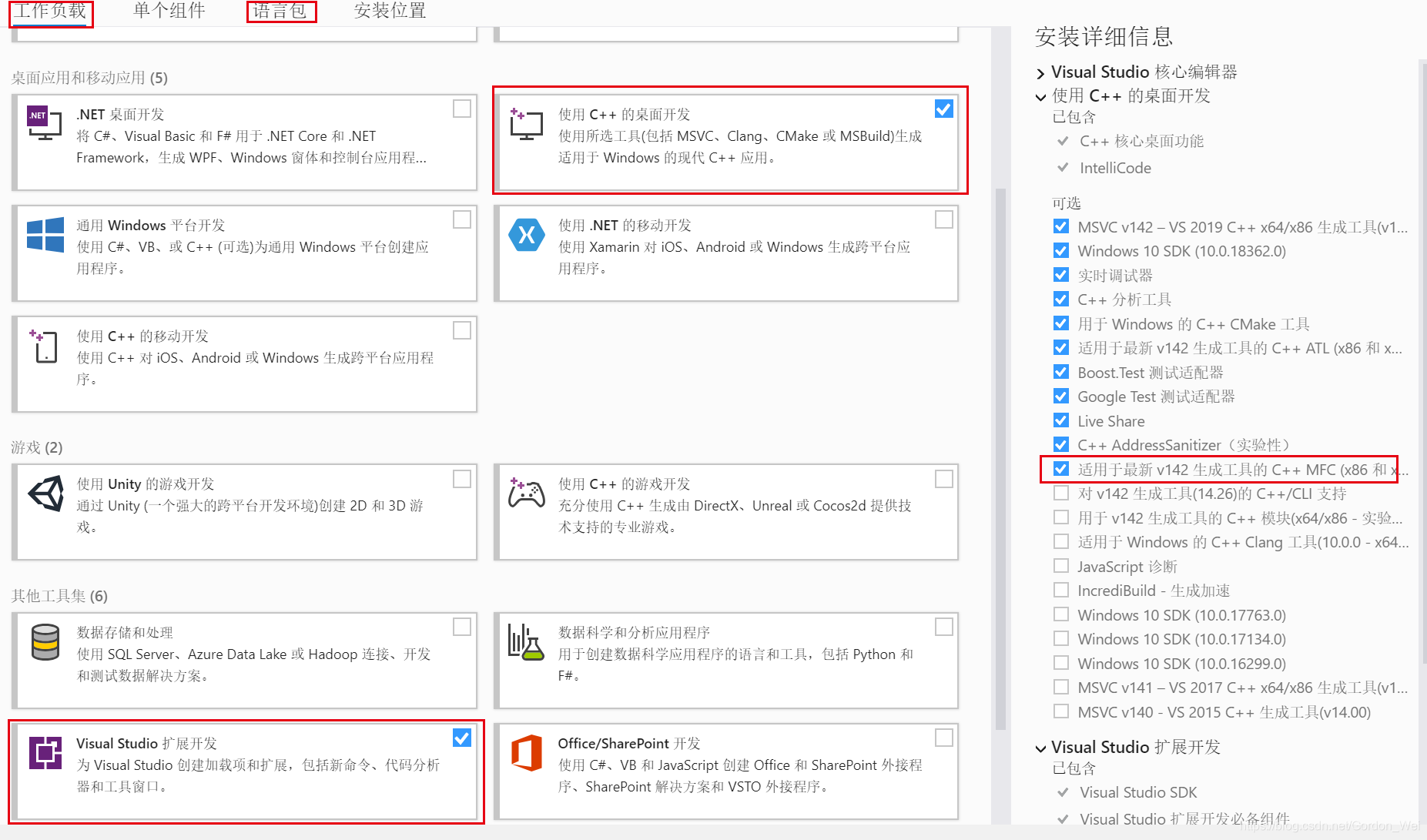The width and height of the screenshot is (1427, 840).
Task: Click the 'C++ 核心桌面功能' included item
Action: (1141, 141)
